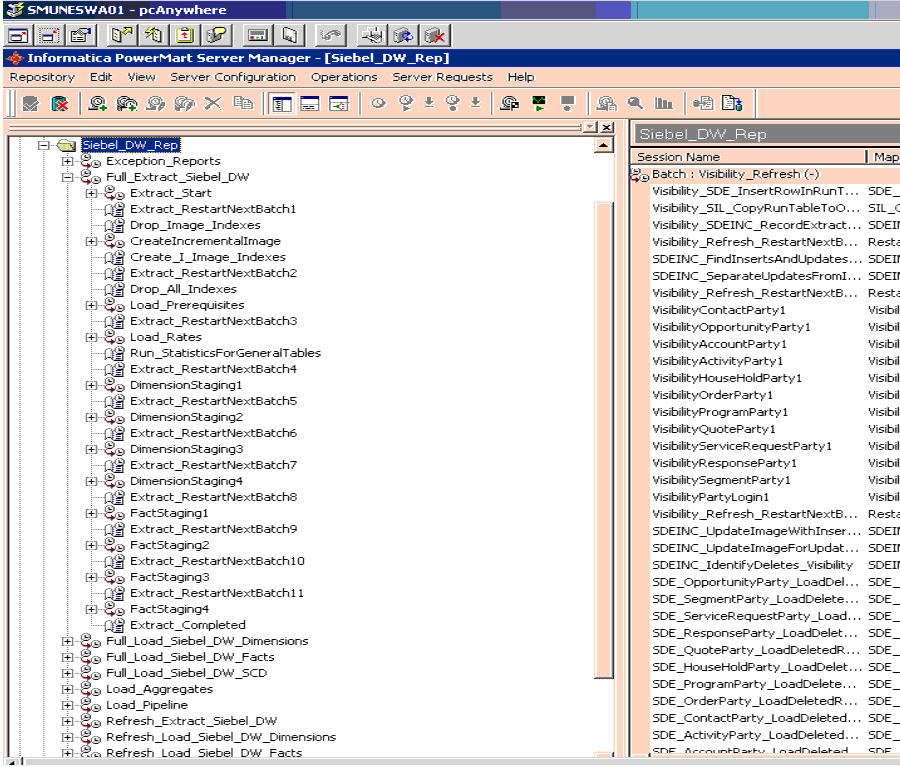Select Drop_Image_Indexes in the tree

coord(195,226)
